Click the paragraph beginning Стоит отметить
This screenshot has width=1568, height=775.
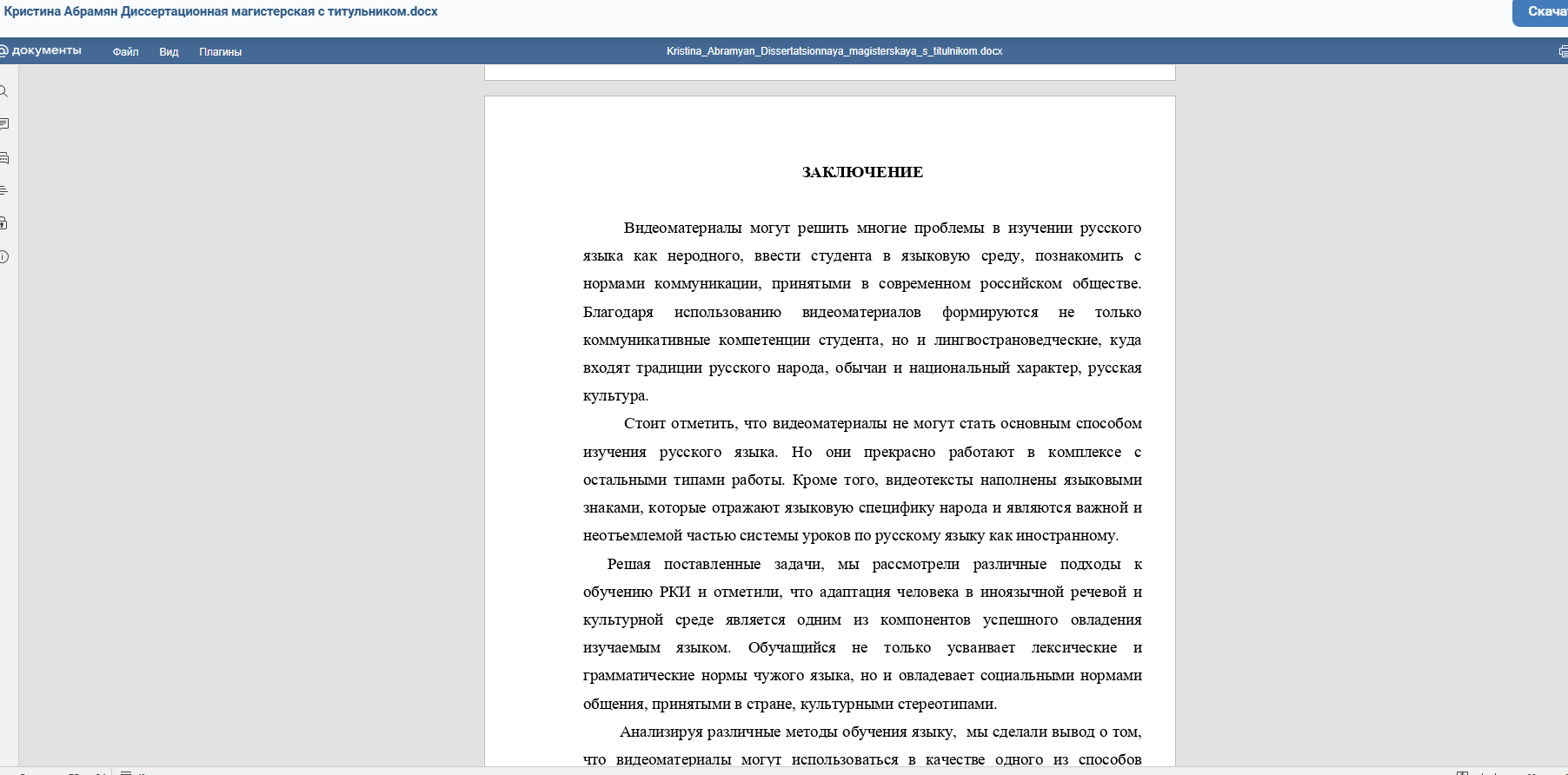coord(861,480)
